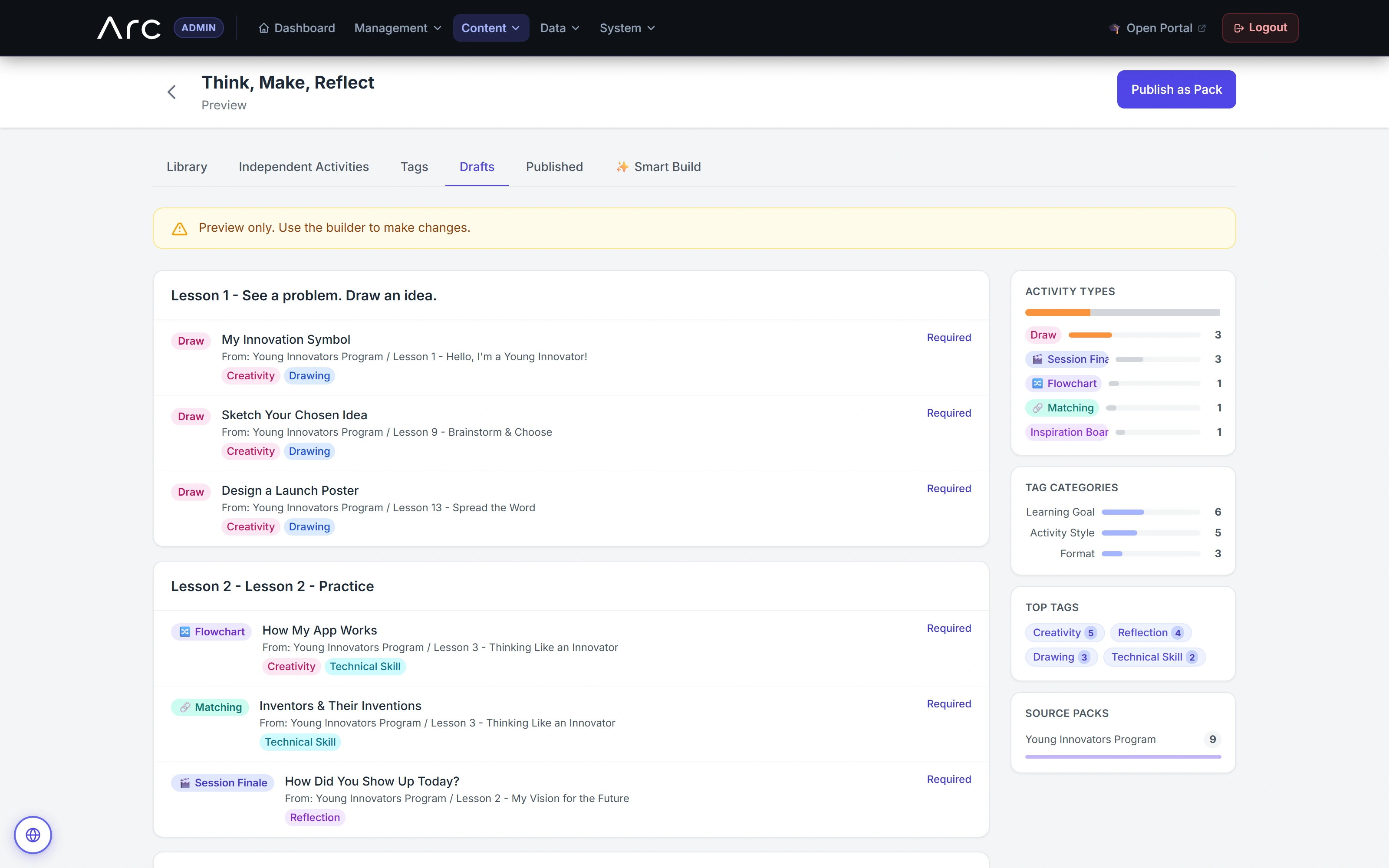Click the Drawing tag under Sketch Your Chosen Idea
1389x868 pixels.
309,451
